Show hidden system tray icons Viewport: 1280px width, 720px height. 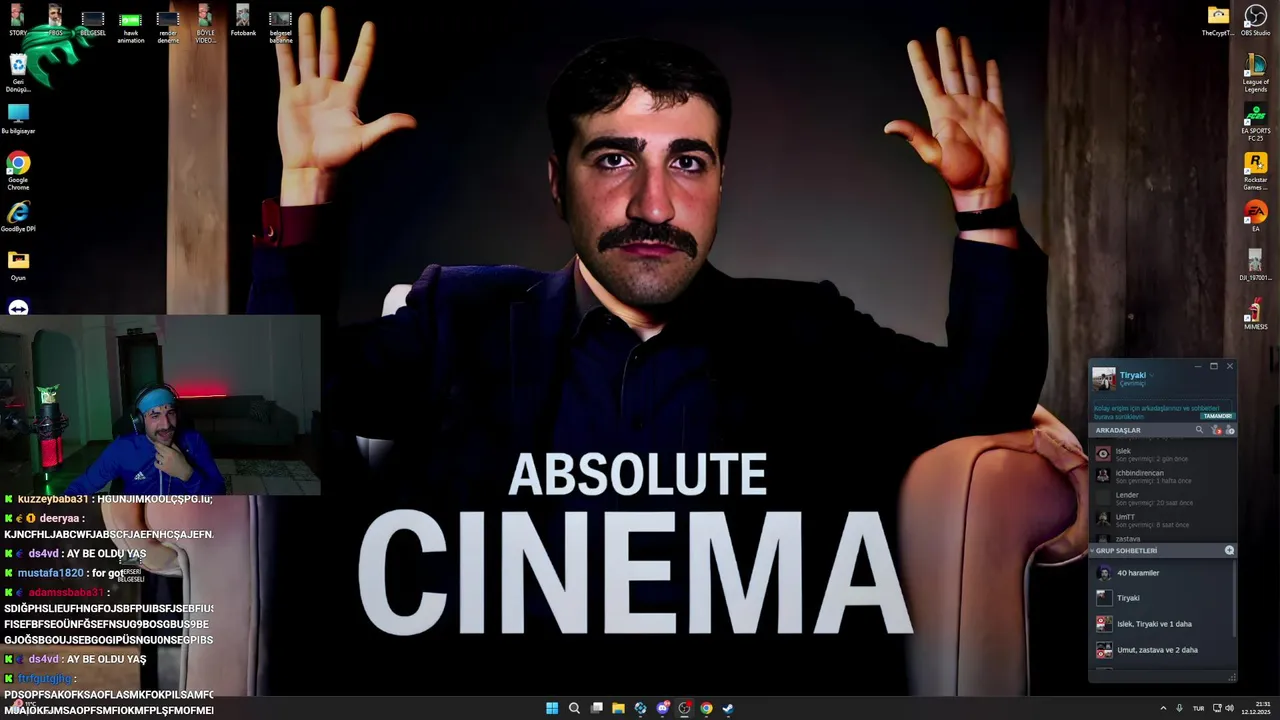tap(1163, 708)
